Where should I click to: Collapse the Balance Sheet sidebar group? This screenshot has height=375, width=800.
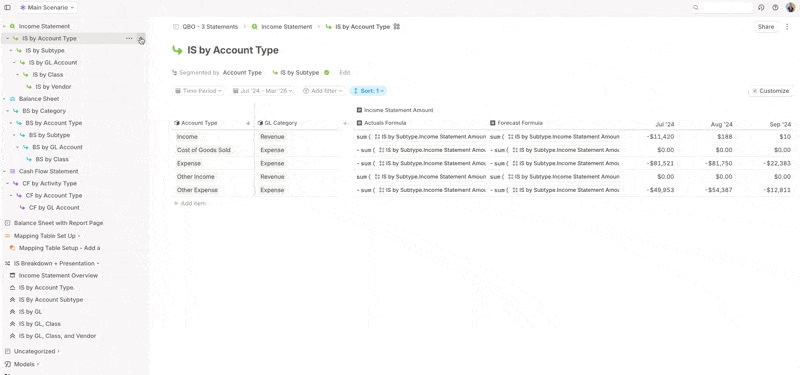coord(4,99)
